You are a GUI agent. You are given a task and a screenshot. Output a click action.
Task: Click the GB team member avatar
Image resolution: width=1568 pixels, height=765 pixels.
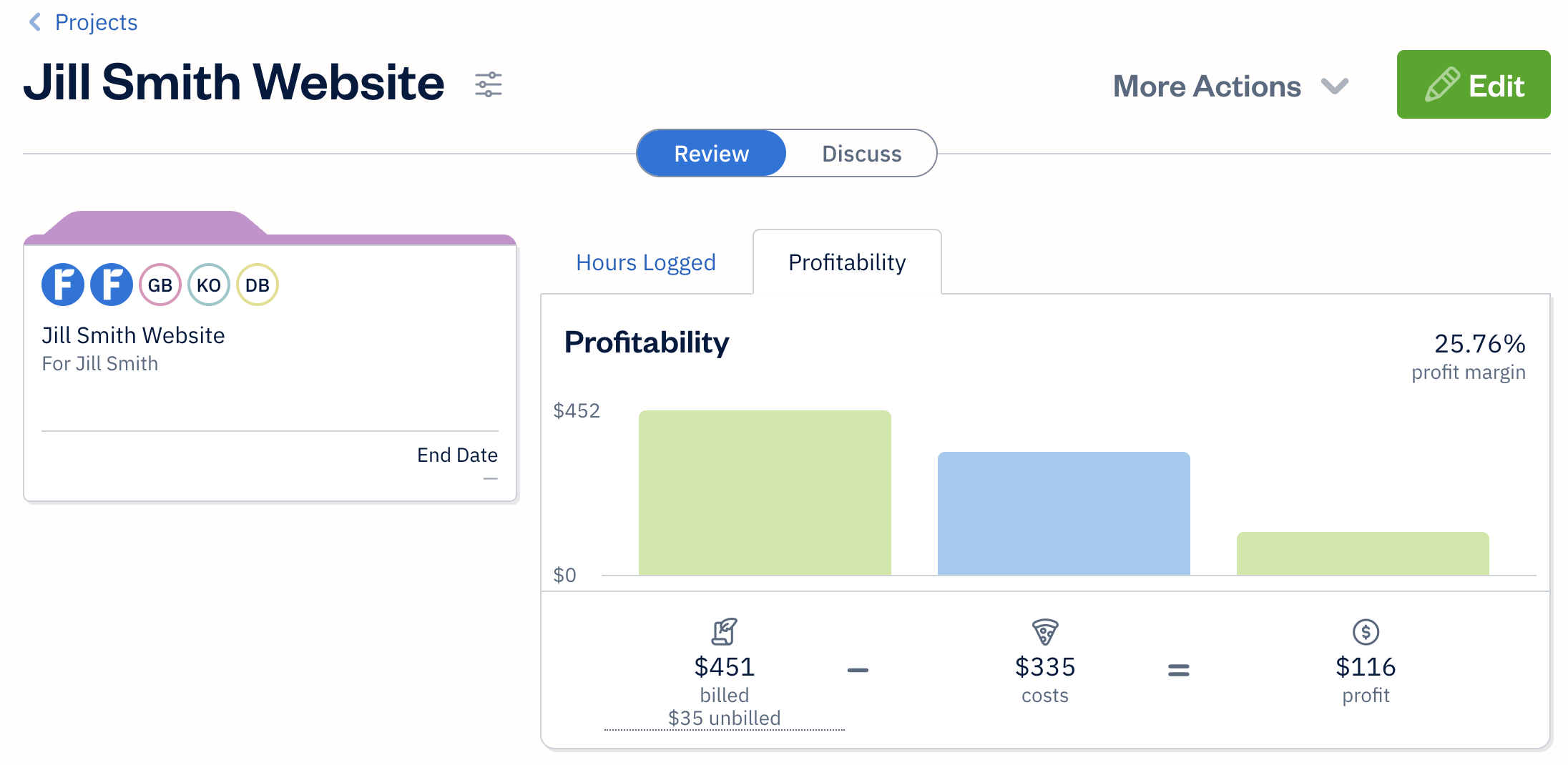point(160,284)
